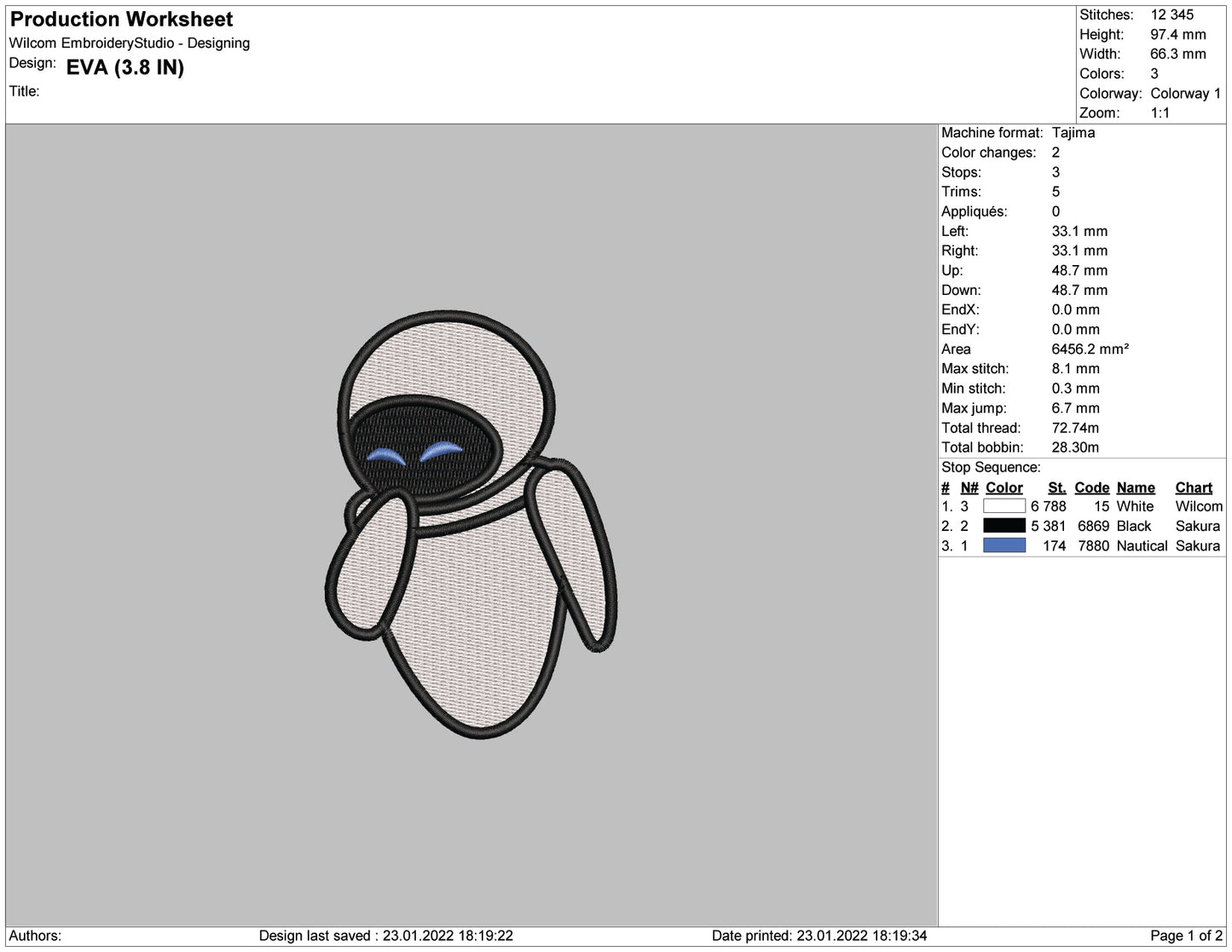Viewport: 1232px width, 952px height.
Task: Click the Height value '97.4 mm'
Action: click(1177, 34)
